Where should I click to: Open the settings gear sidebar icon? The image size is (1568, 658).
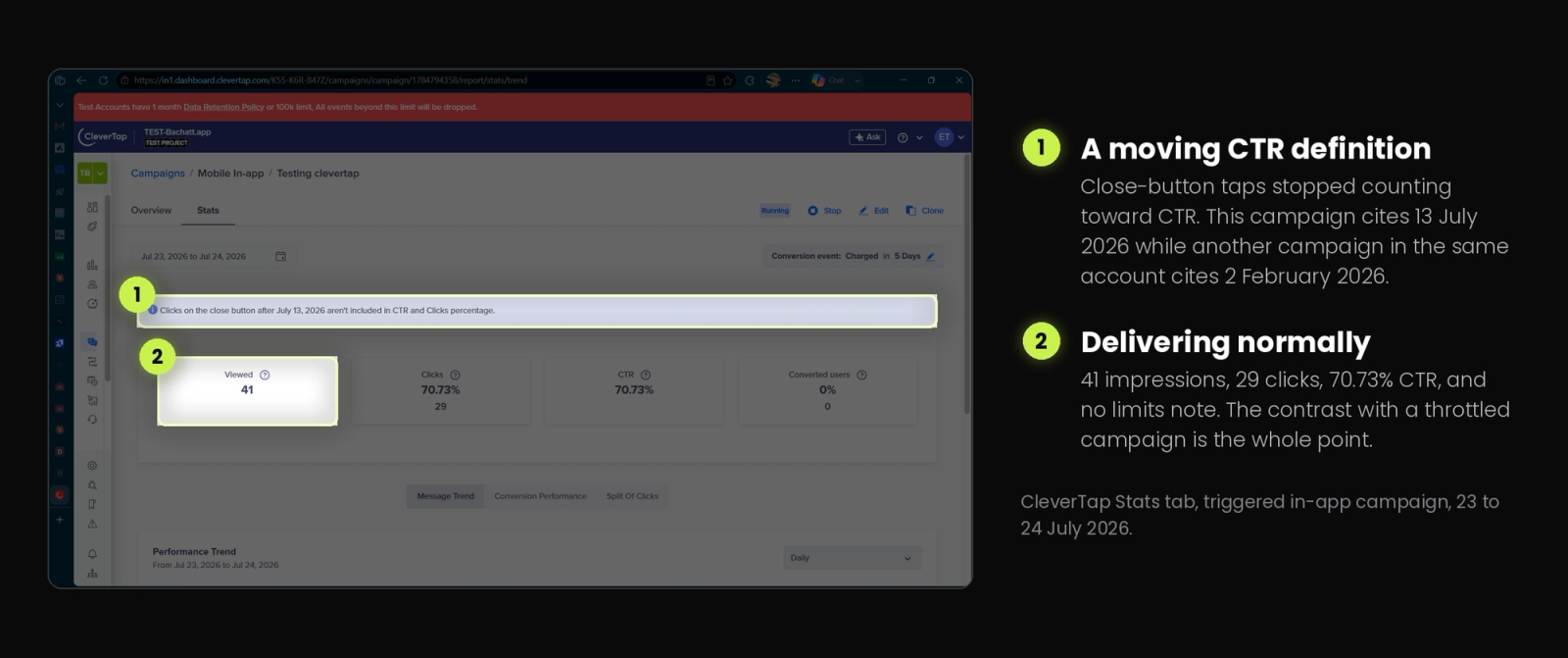pos(92,466)
